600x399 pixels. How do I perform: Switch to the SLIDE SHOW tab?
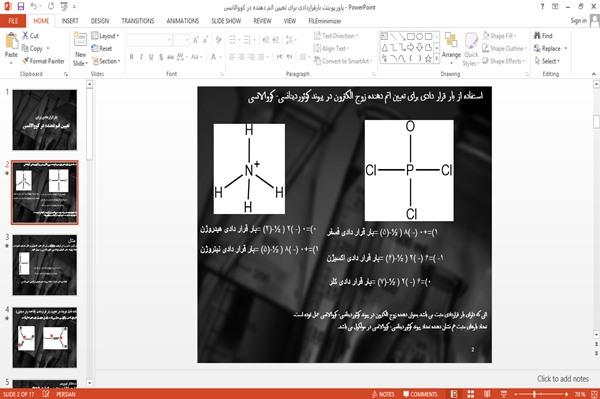[x=226, y=21]
